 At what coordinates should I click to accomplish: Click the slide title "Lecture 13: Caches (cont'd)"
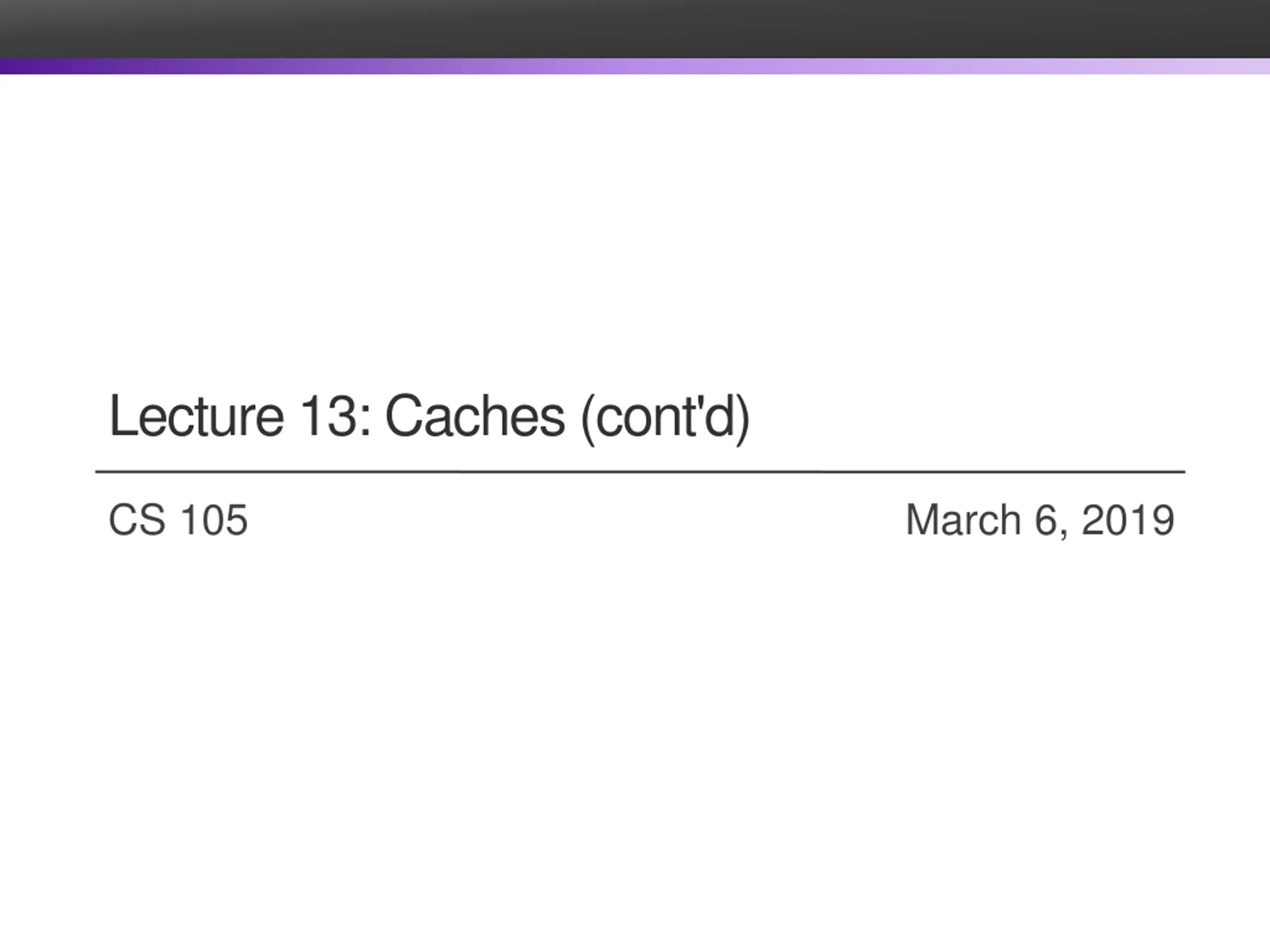(x=430, y=418)
